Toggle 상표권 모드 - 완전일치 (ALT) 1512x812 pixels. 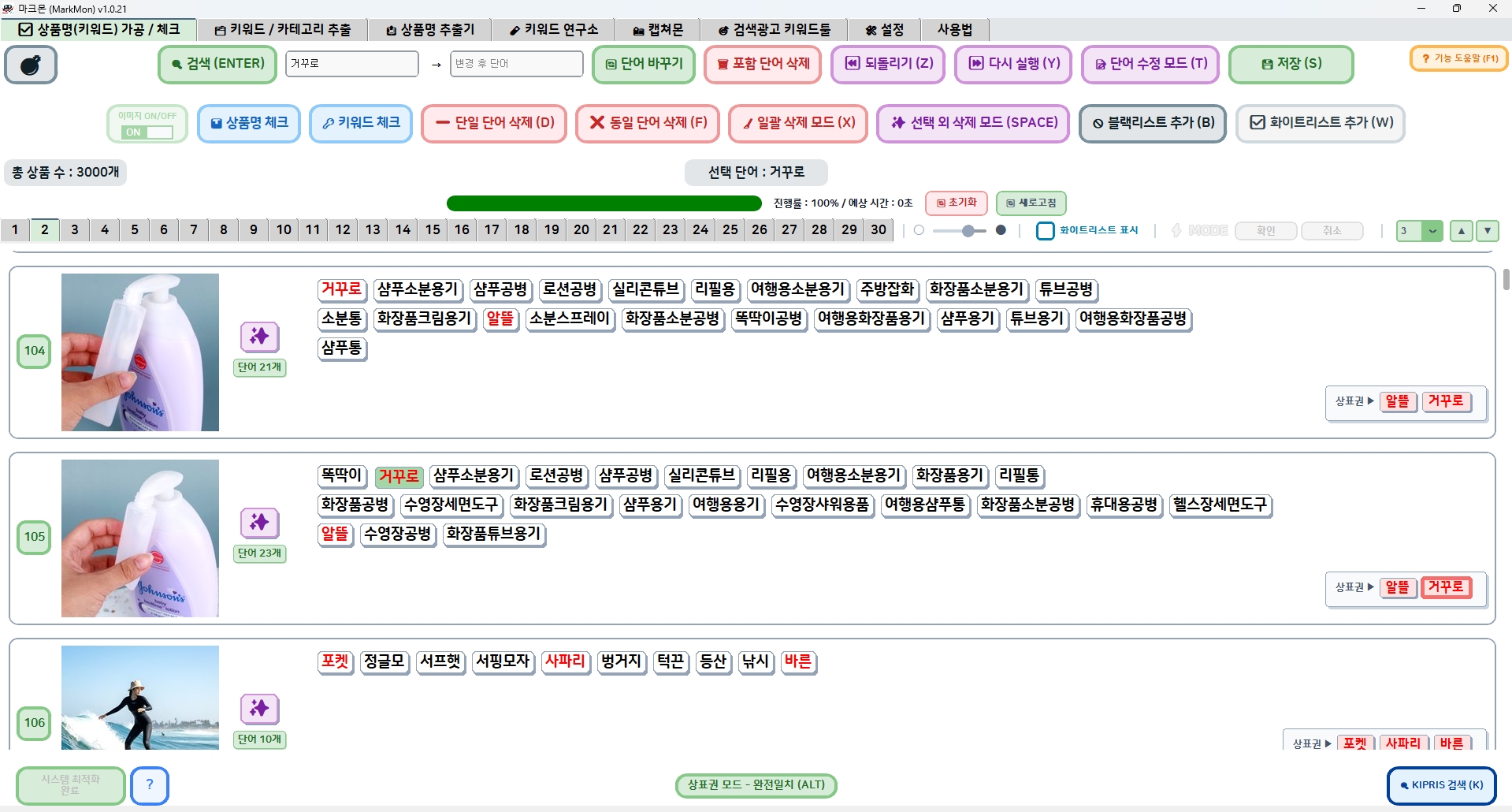point(756,785)
